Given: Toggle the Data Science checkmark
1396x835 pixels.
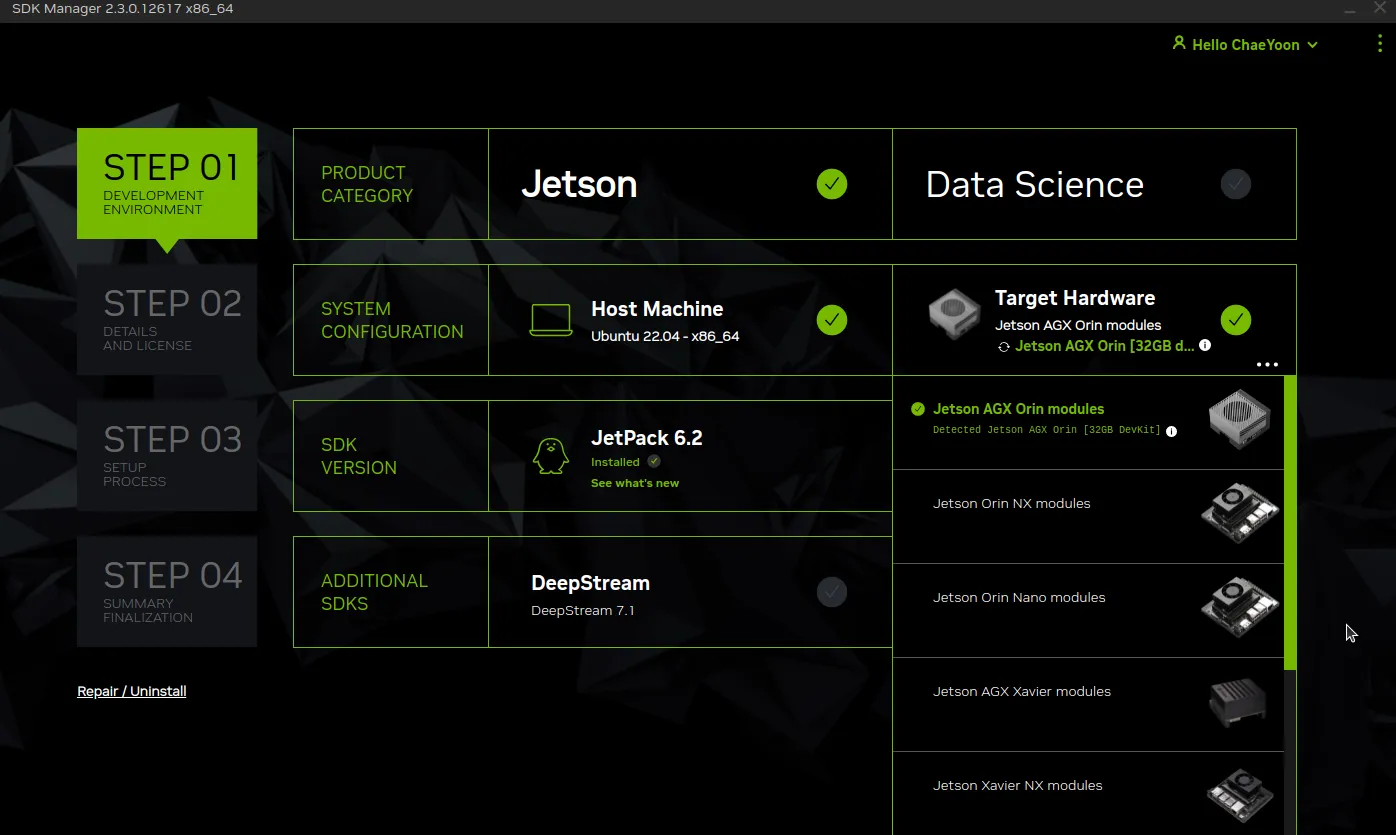Looking at the screenshot, I should 1236,184.
